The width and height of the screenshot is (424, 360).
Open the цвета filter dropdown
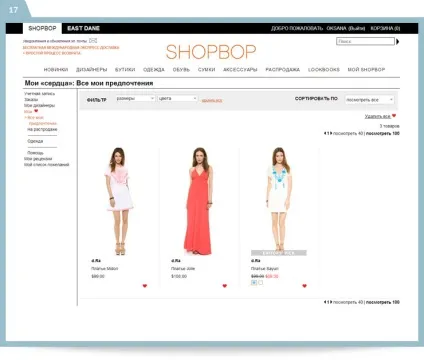tap(178, 99)
